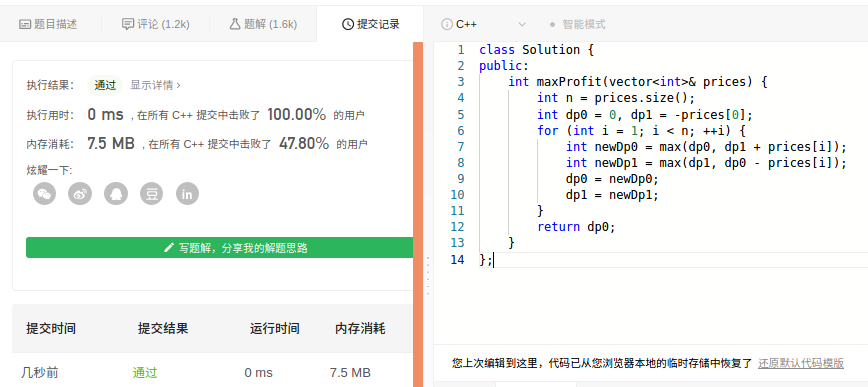Click line 7 newDp0 assignment
Viewport: 868px width, 387px height.
[706, 147]
